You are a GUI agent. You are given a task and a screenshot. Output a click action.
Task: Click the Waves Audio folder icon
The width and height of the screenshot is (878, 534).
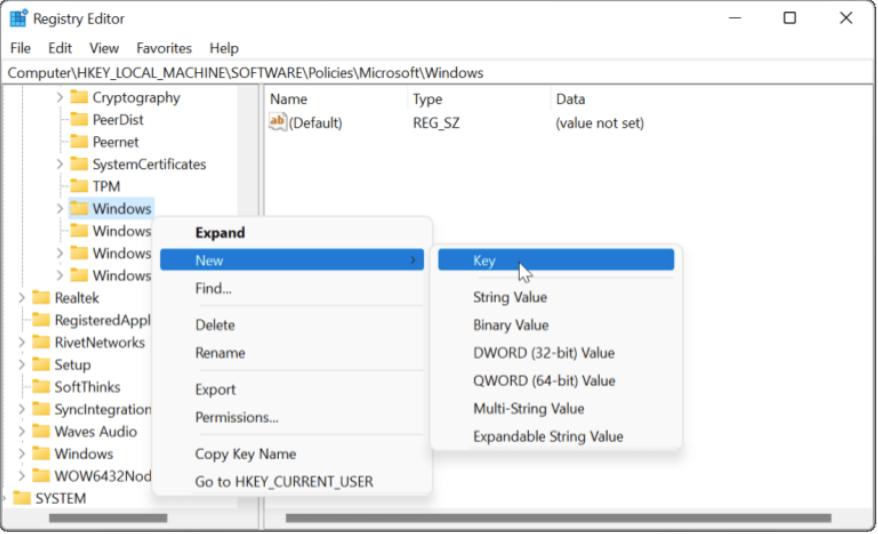[x=41, y=432]
